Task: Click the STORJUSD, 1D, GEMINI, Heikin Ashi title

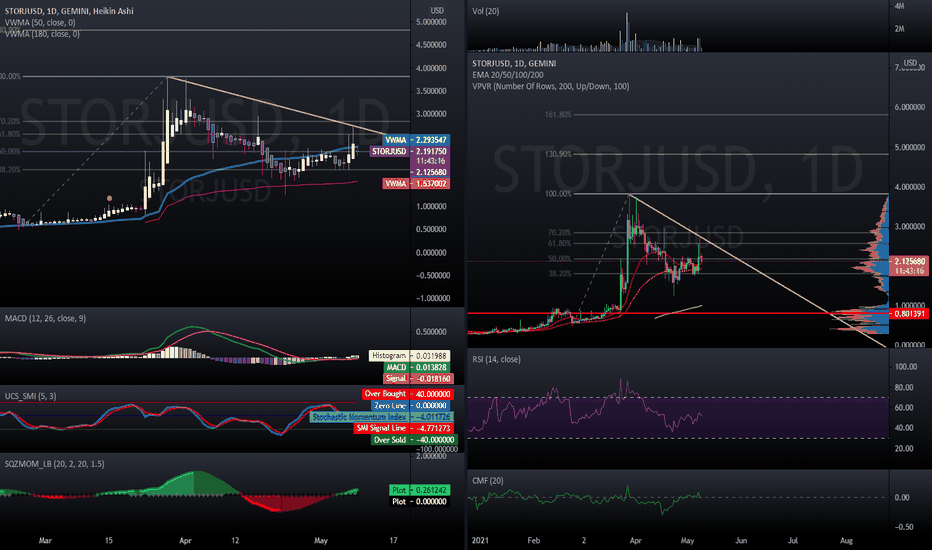Action: click(x=69, y=11)
